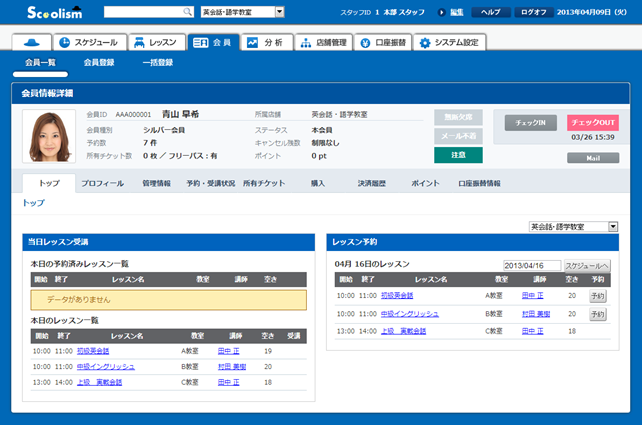Switch to the プロフィール sub-tab
This screenshot has height=425, width=642.
point(102,184)
